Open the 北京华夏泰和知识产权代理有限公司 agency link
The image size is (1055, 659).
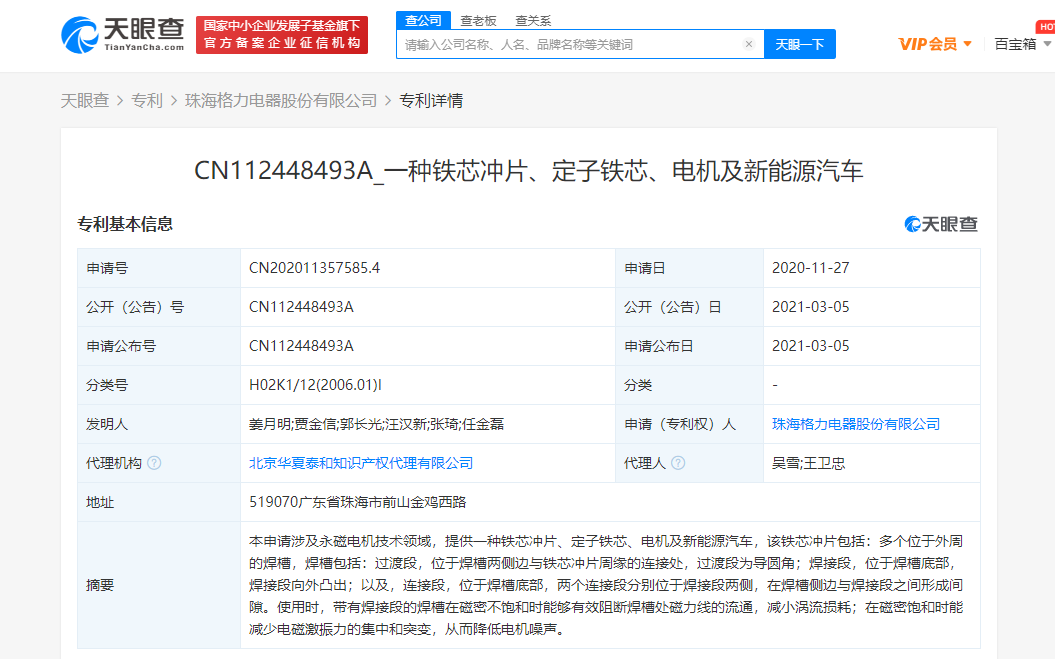point(361,463)
